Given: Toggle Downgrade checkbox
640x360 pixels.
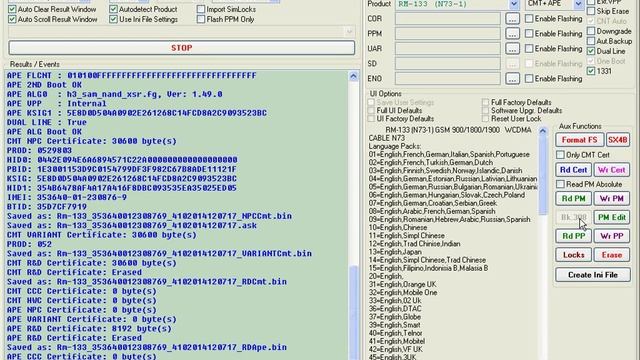Looking at the screenshot, I should 591,31.
